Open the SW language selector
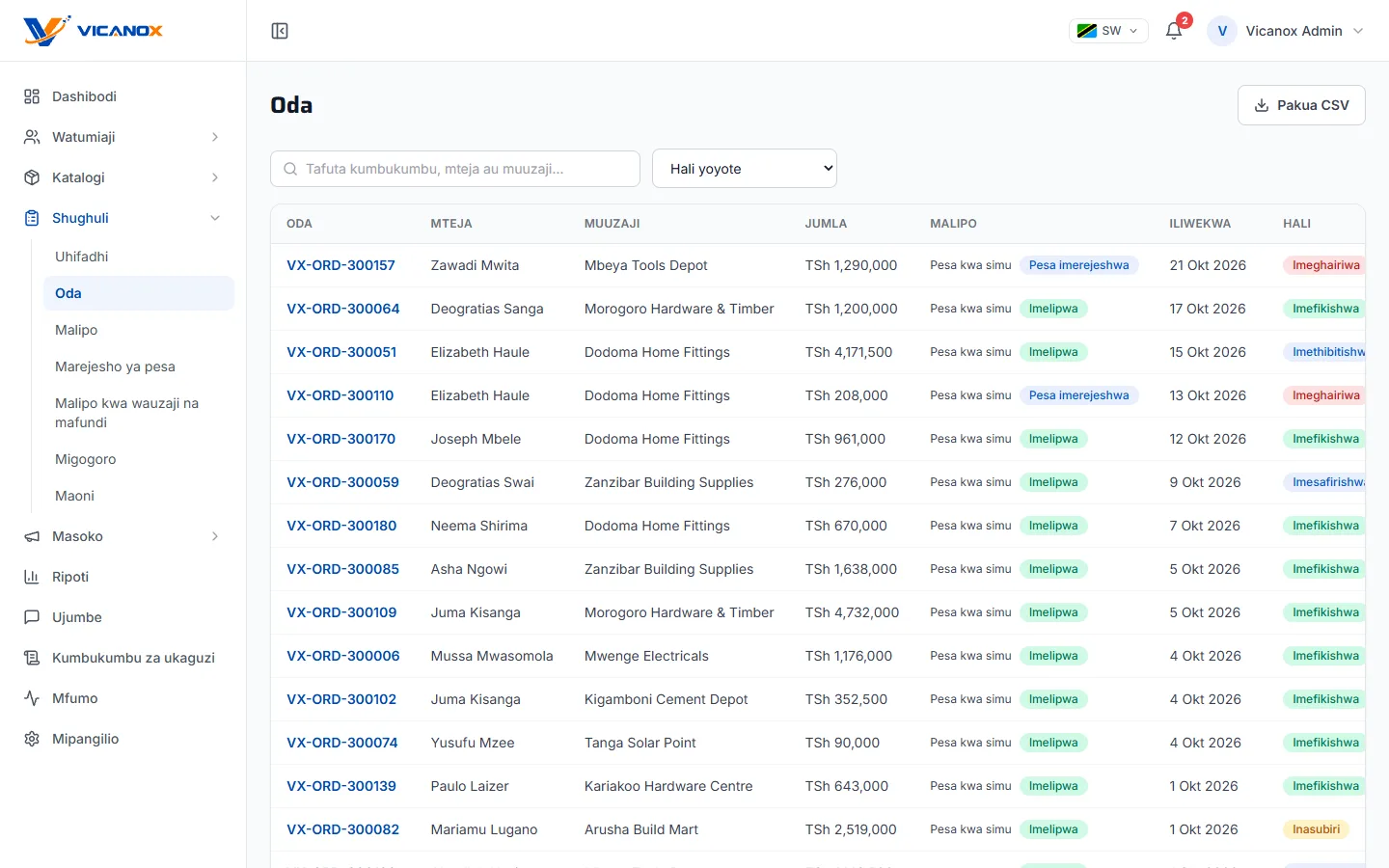Image resolution: width=1389 pixels, height=868 pixels. click(x=1108, y=31)
